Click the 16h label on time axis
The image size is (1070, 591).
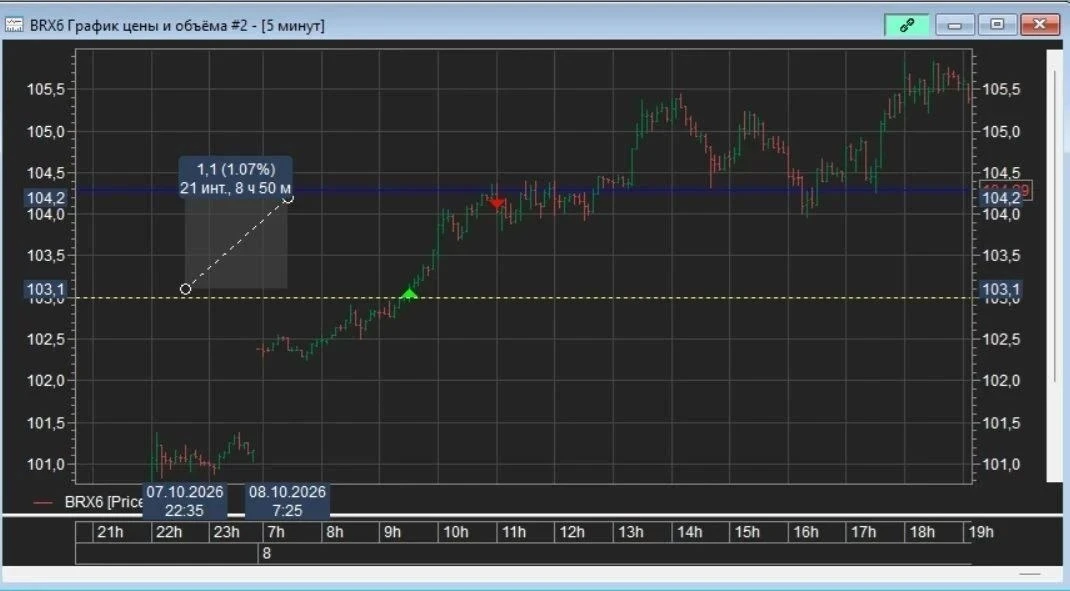click(x=805, y=532)
